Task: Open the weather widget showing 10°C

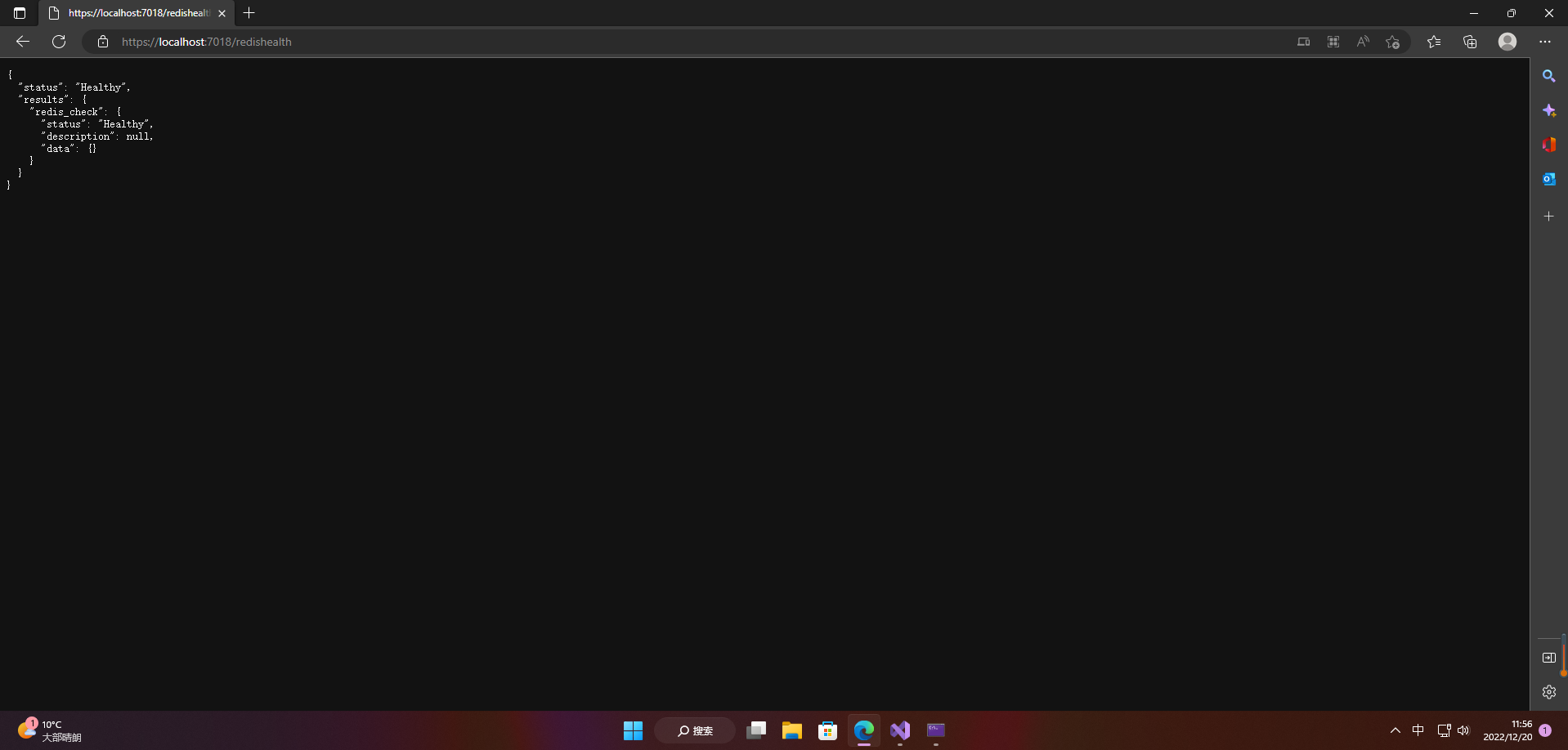Action: [x=49, y=730]
